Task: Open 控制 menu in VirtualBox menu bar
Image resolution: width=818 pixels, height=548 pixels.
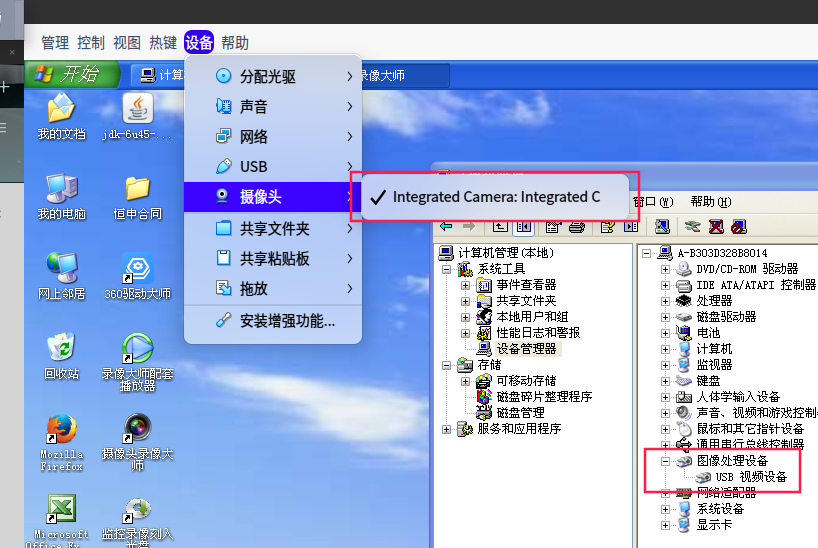Action: pos(91,42)
